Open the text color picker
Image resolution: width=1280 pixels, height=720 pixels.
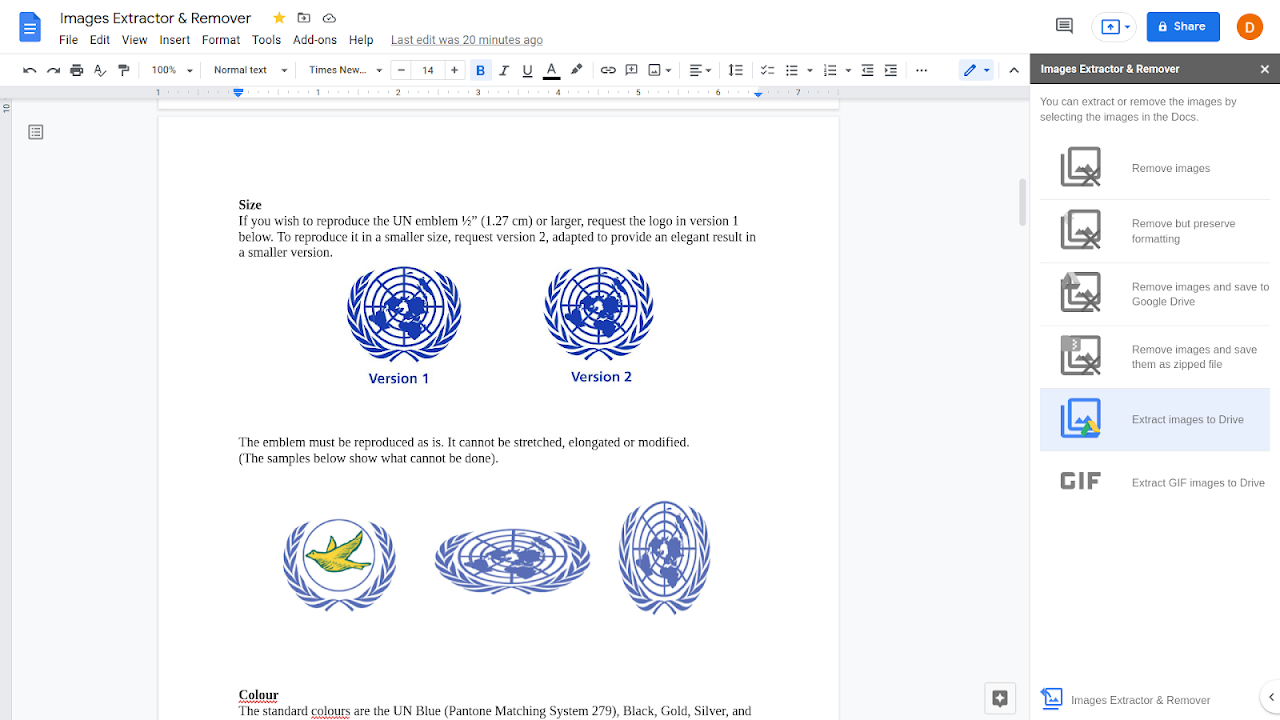click(x=551, y=70)
